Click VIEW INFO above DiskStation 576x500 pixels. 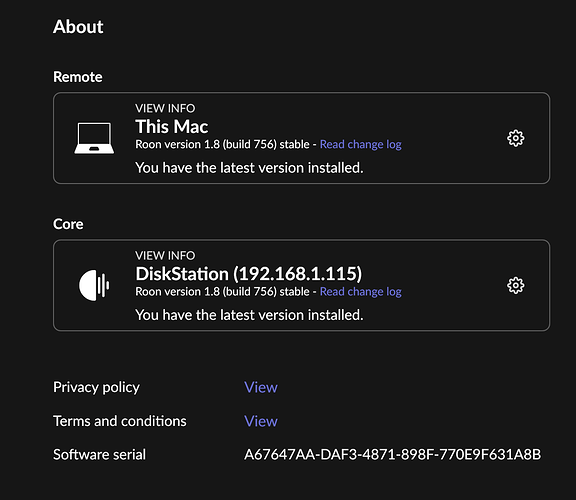point(165,255)
